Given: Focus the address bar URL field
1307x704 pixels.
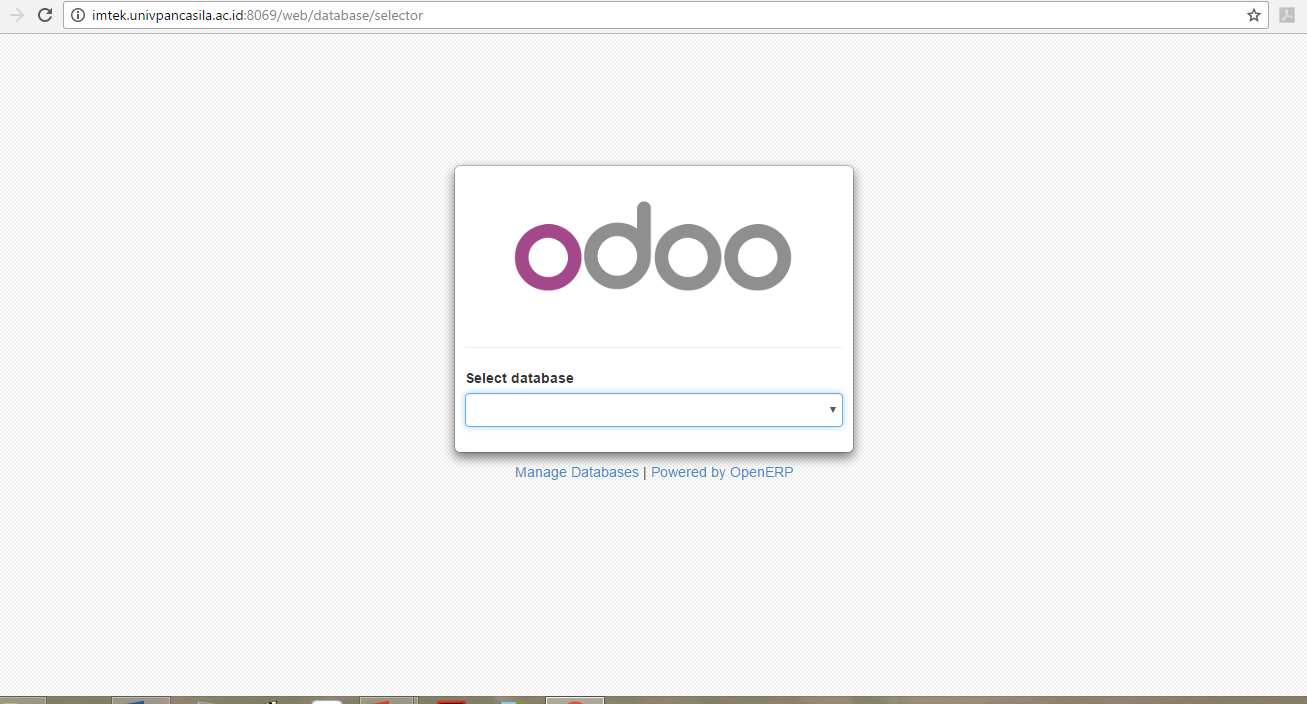Looking at the screenshot, I should 665,15.
